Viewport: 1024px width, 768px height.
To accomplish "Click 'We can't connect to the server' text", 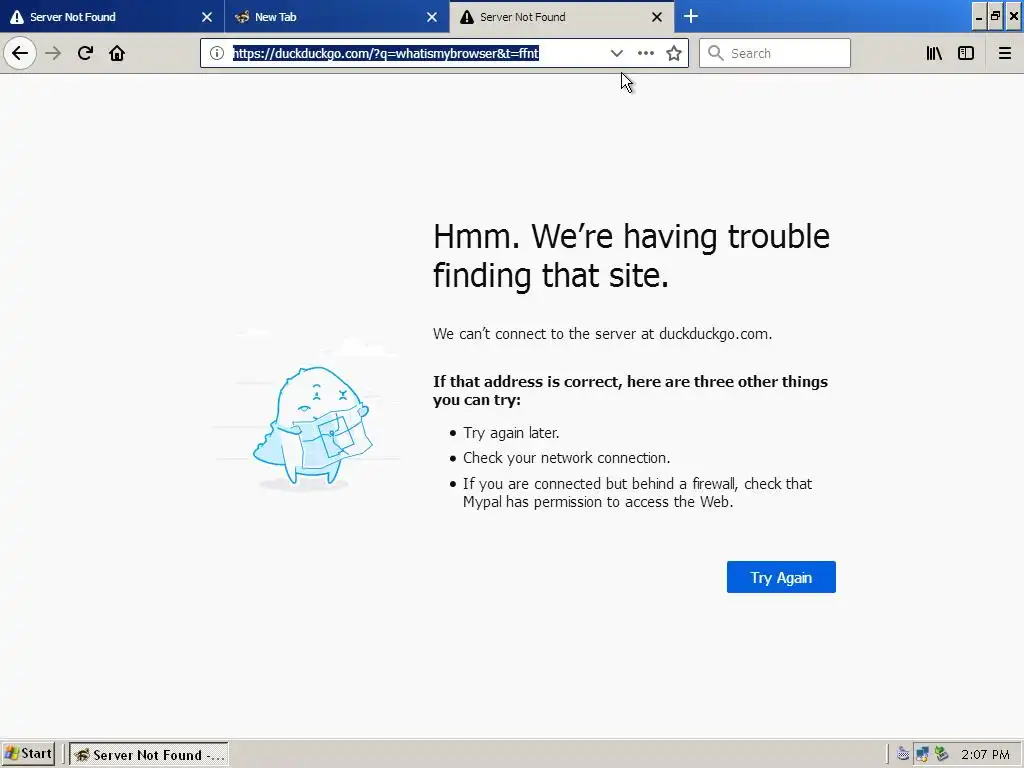I will click(602, 334).
